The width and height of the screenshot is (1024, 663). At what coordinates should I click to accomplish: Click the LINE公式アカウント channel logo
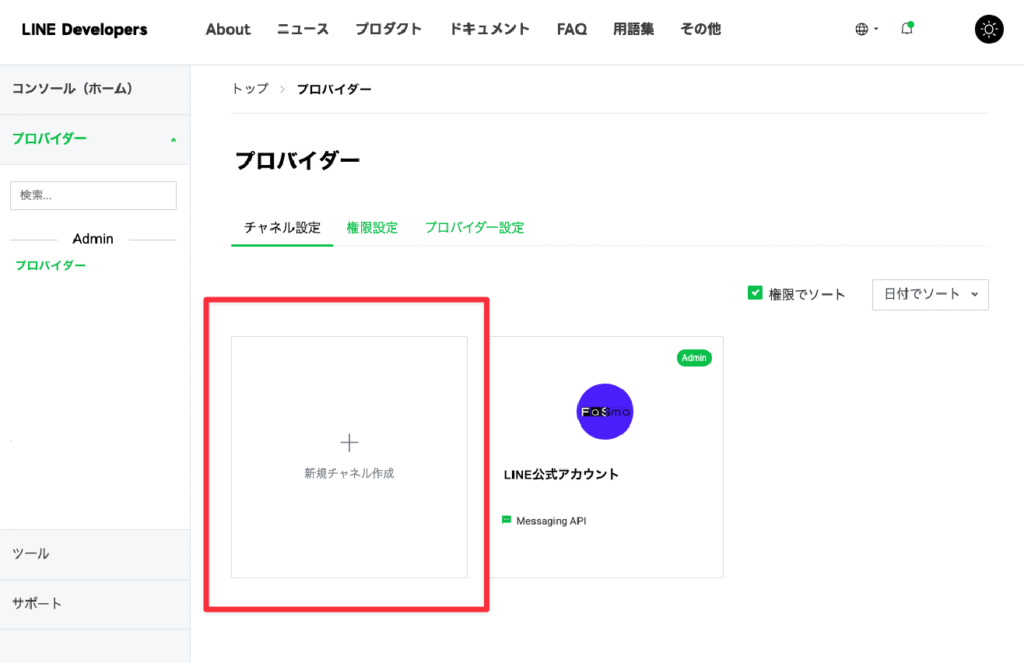pos(605,411)
